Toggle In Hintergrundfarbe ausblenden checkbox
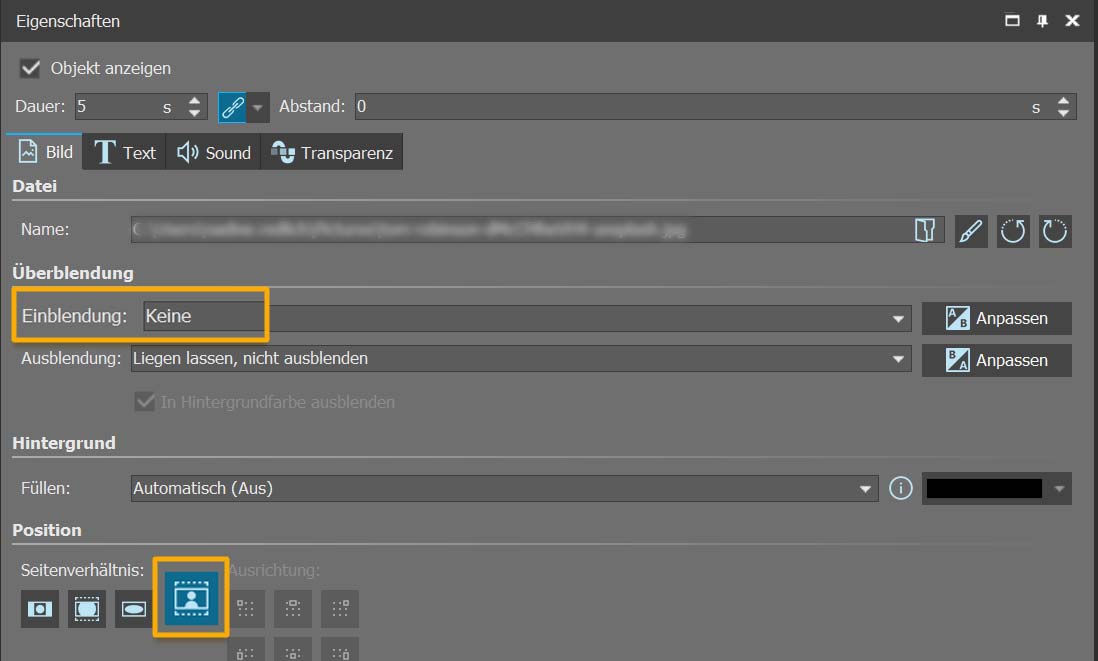Screen dimensions: 1098x661 pos(144,402)
